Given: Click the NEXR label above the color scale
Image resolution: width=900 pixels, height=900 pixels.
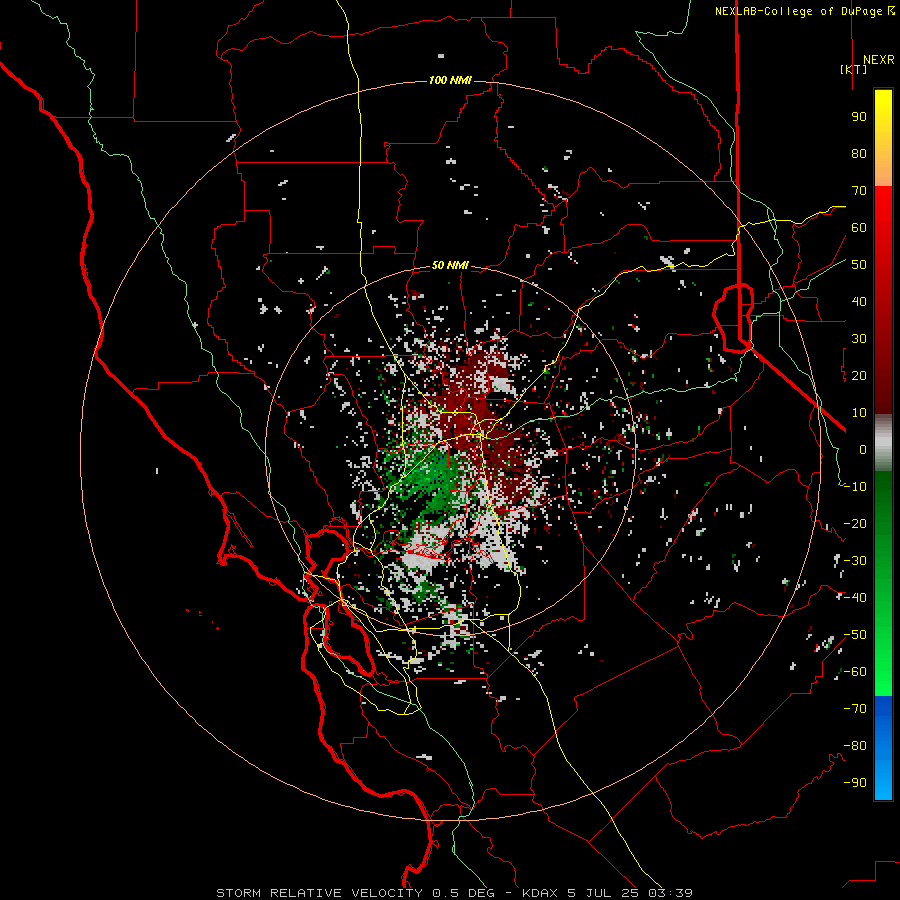Looking at the screenshot, I should (x=879, y=60).
